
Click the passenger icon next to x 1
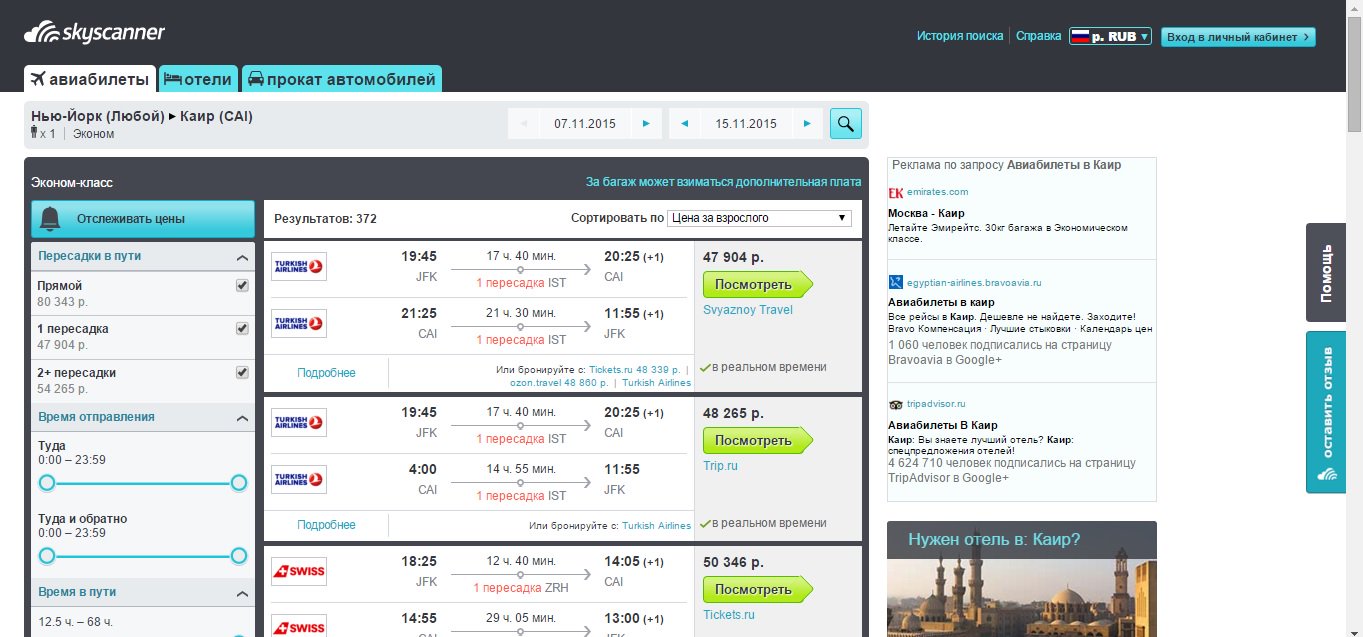tap(35, 133)
